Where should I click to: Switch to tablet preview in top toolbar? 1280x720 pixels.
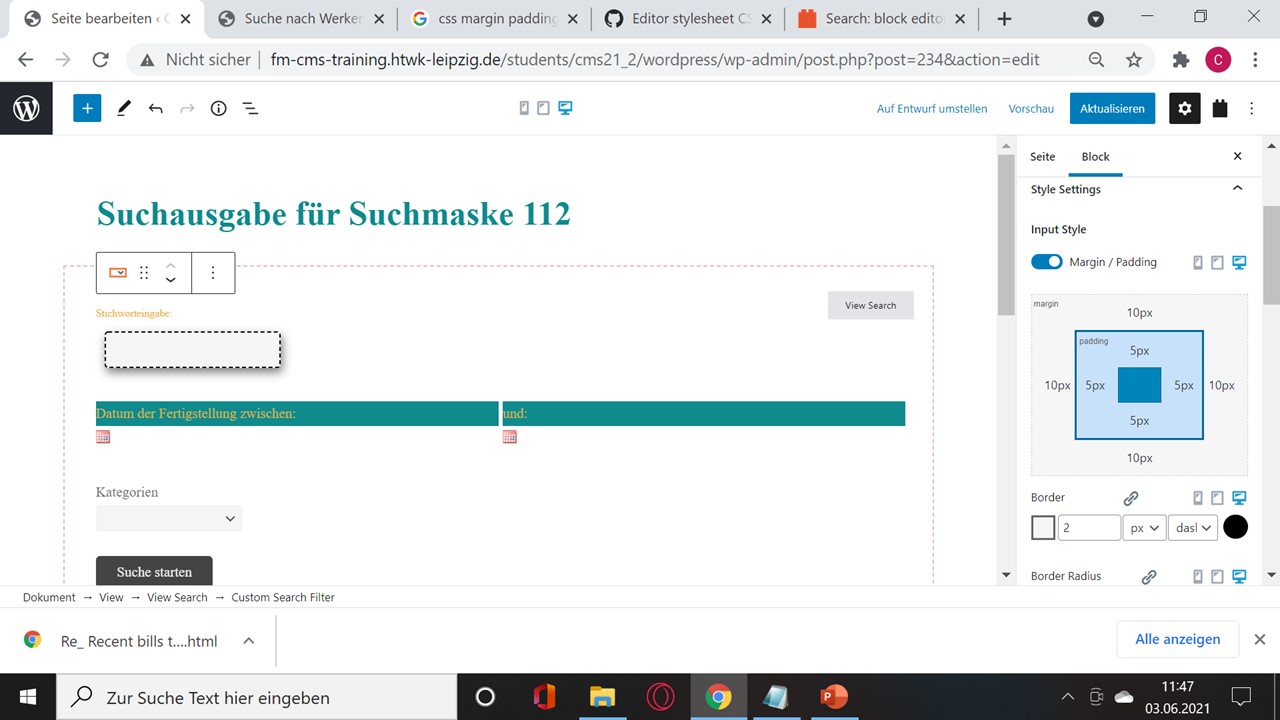[x=543, y=108]
